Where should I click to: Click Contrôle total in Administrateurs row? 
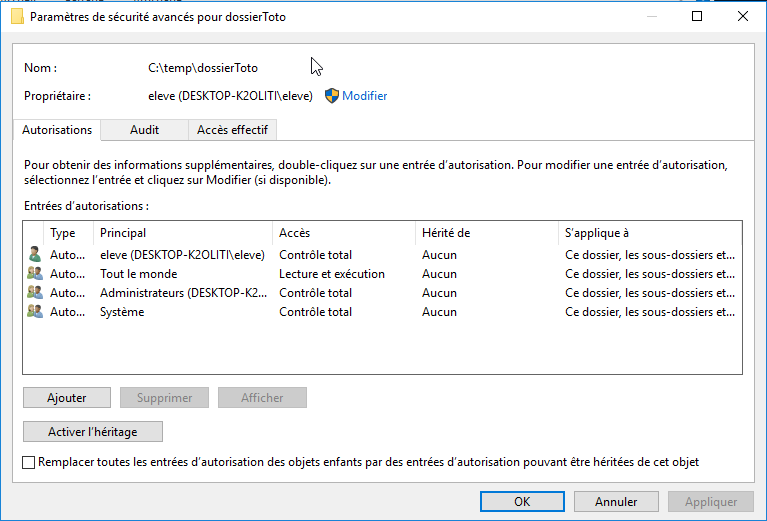pyautogui.click(x=315, y=293)
